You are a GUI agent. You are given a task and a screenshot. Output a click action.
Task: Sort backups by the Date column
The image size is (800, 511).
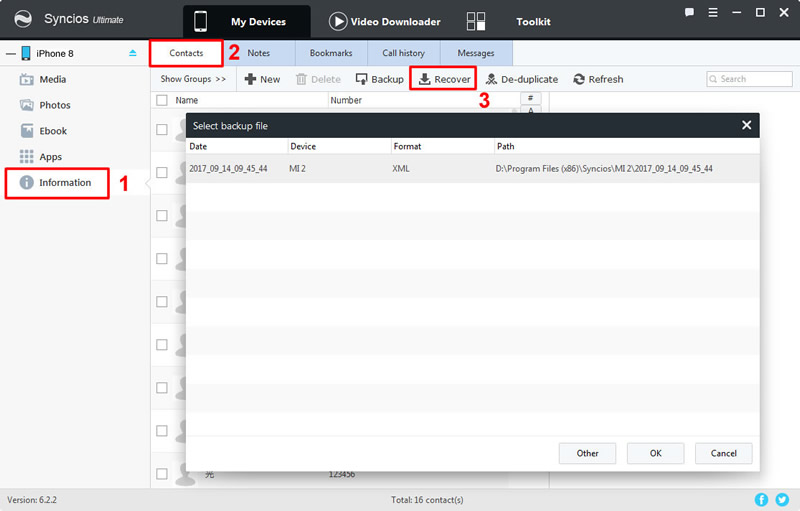tap(198, 146)
